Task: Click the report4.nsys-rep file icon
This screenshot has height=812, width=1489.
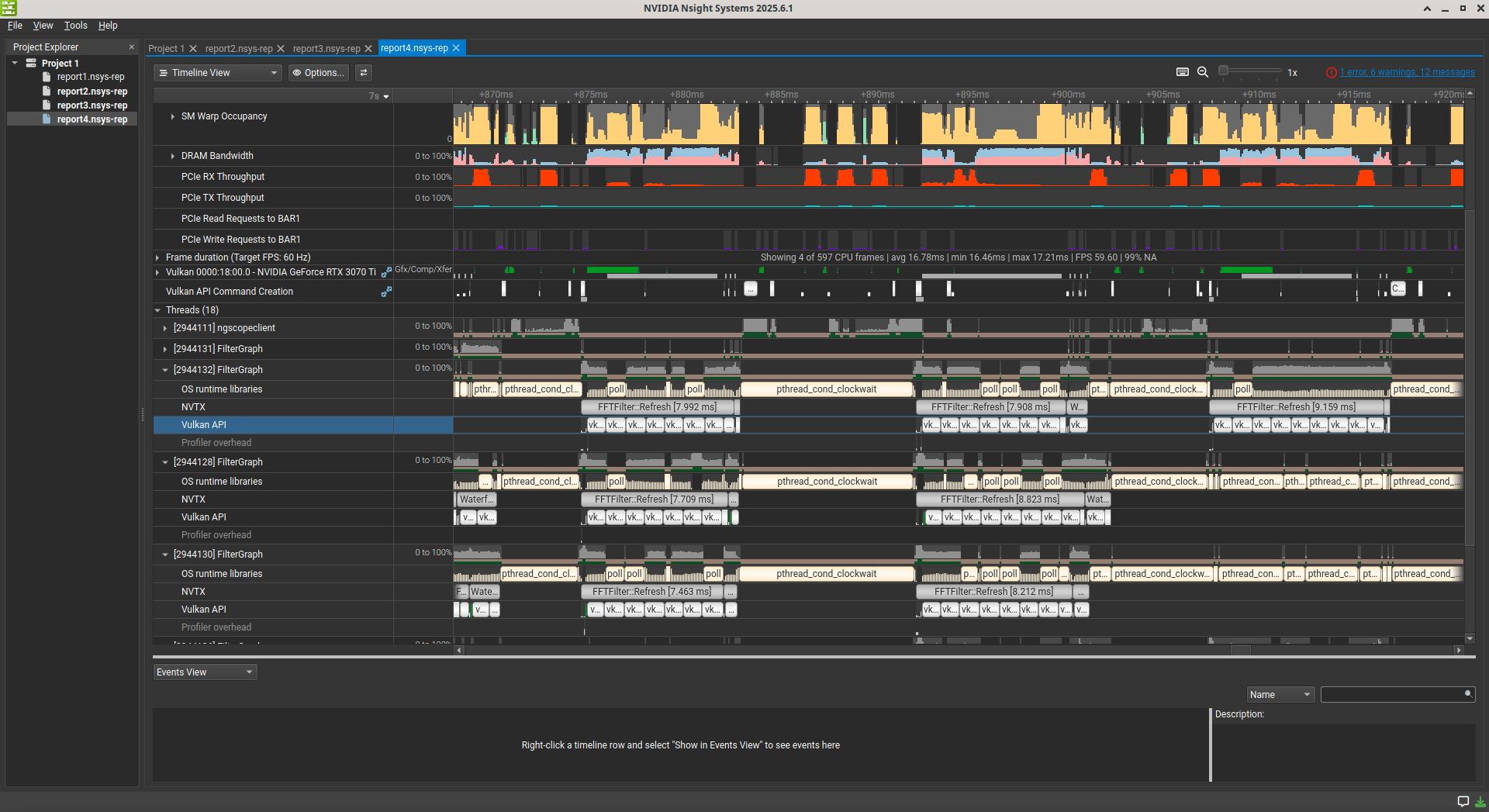Action: (47, 119)
